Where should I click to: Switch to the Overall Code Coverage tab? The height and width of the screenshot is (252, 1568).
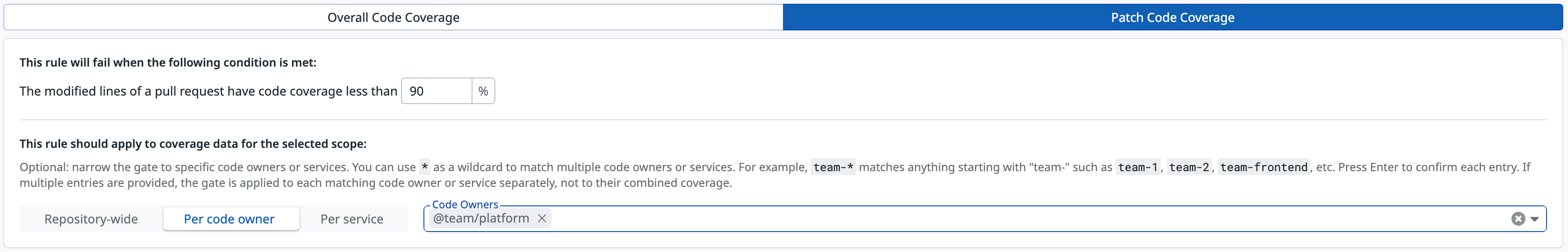click(393, 18)
